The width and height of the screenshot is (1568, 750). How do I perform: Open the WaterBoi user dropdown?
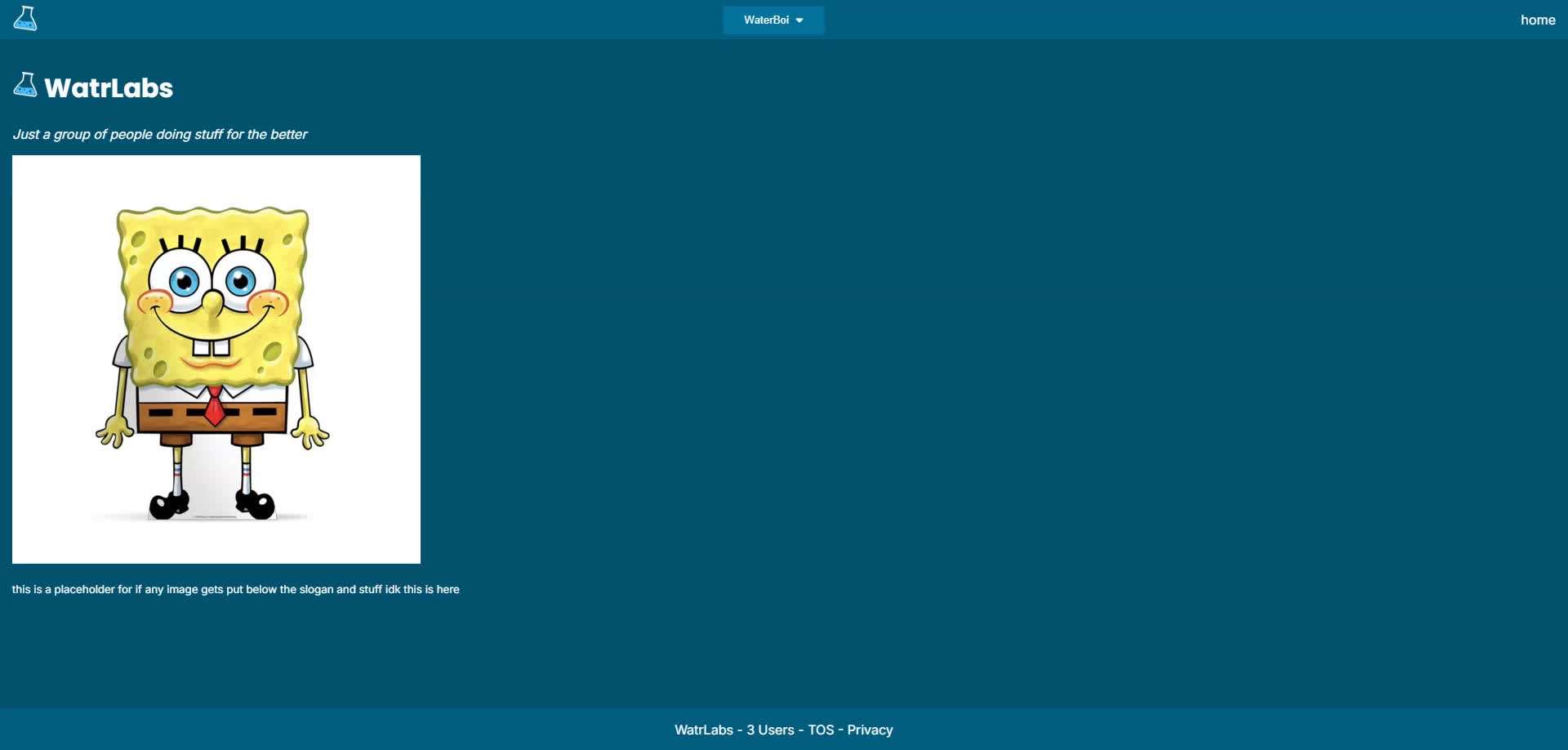tap(773, 20)
